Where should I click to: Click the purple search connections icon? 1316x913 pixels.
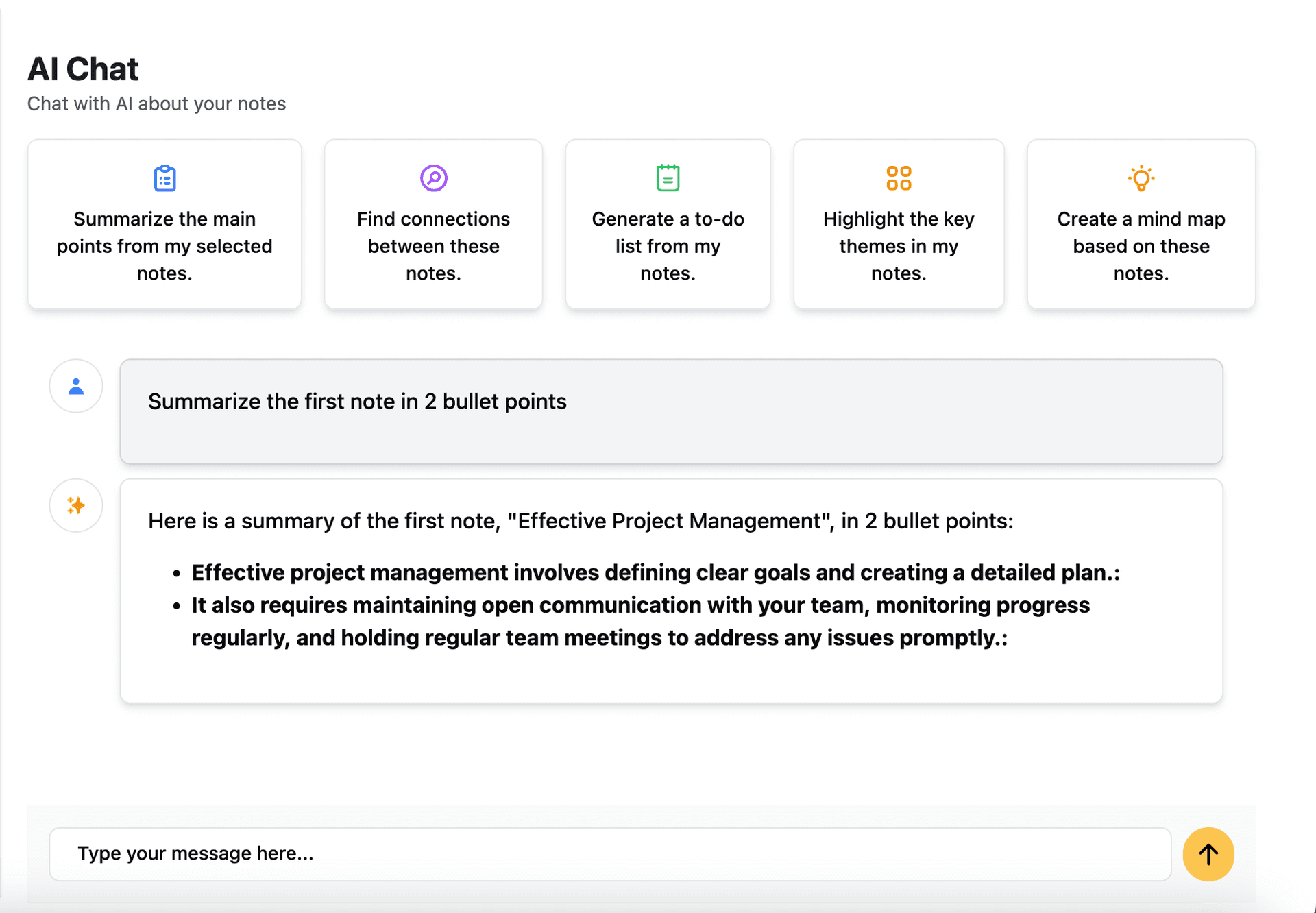coord(433,178)
